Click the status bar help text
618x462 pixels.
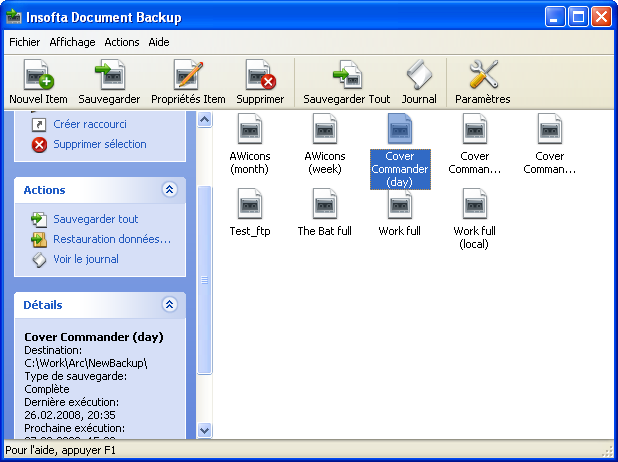(x=60, y=450)
